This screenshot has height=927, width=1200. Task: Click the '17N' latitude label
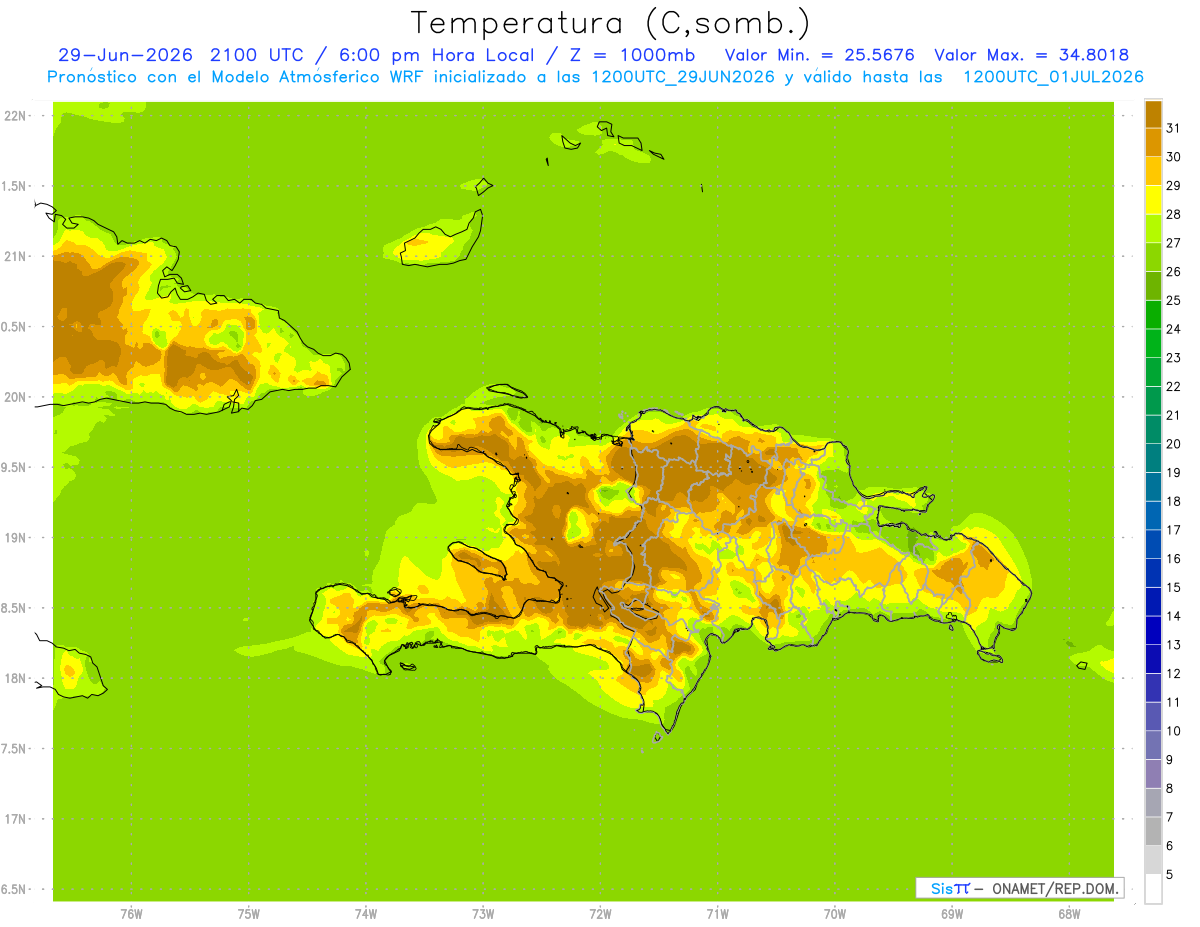pyautogui.click(x=15, y=819)
